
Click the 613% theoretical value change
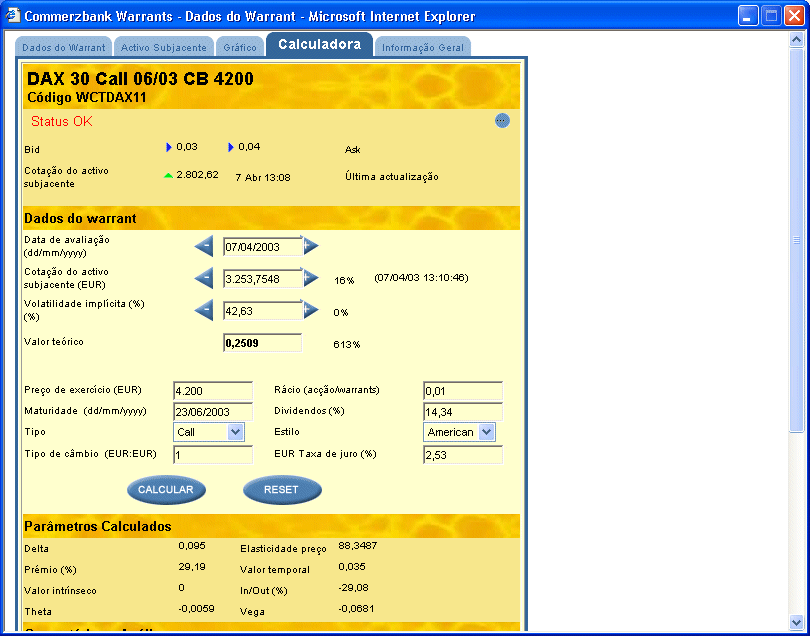tap(347, 345)
